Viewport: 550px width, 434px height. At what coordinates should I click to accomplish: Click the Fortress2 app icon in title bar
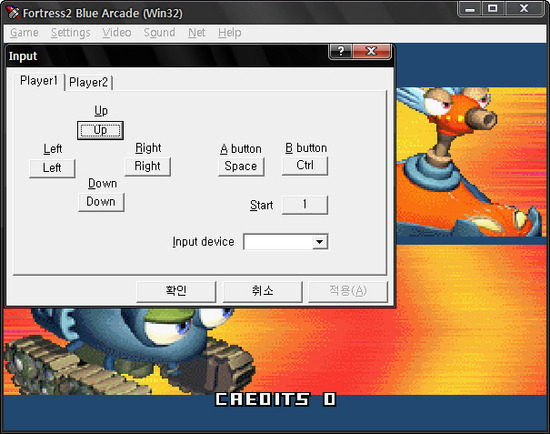pos(13,13)
